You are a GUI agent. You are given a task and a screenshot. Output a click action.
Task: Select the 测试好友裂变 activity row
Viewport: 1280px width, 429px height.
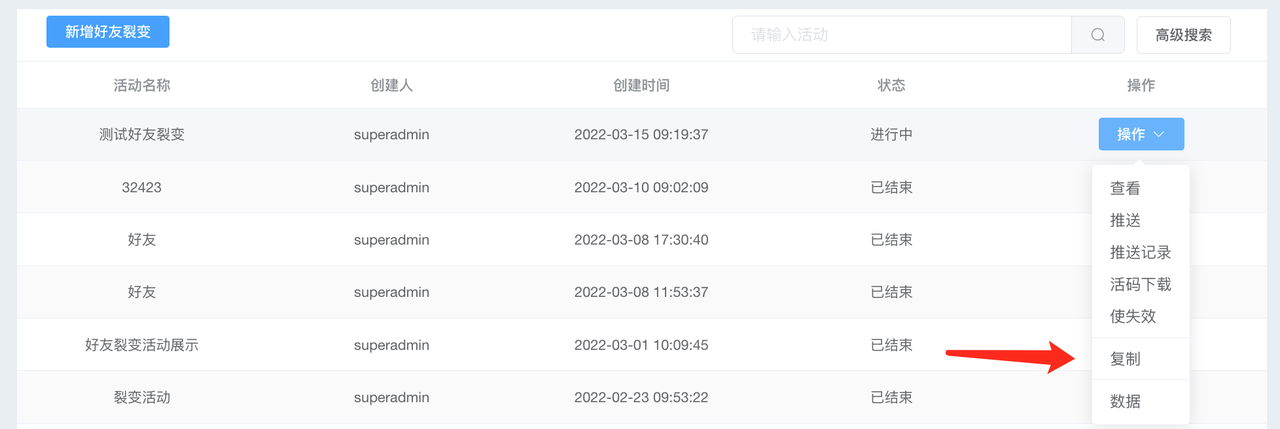click(x=642, y=135)
